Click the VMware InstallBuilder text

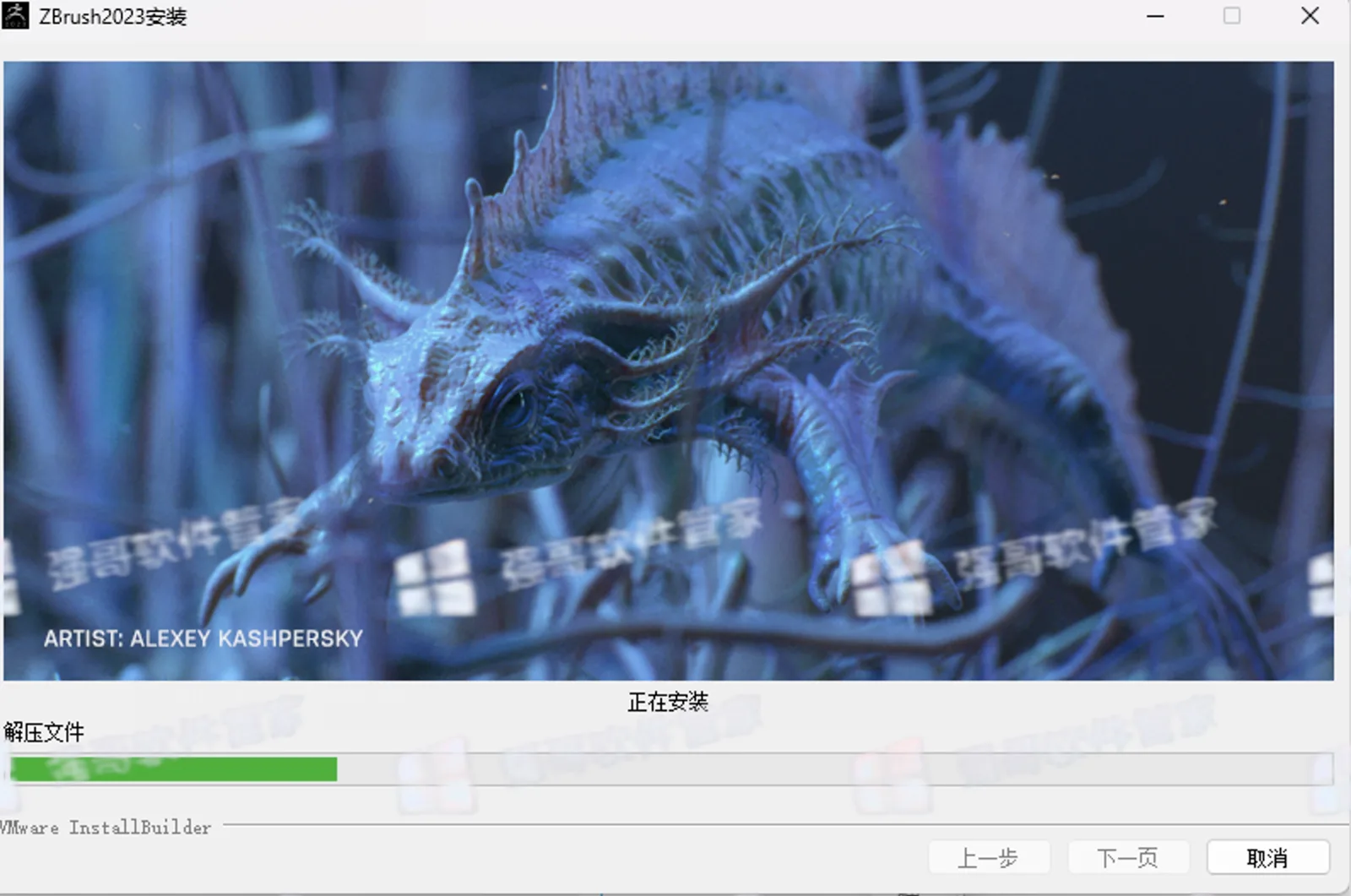click(x=105, y=828)
